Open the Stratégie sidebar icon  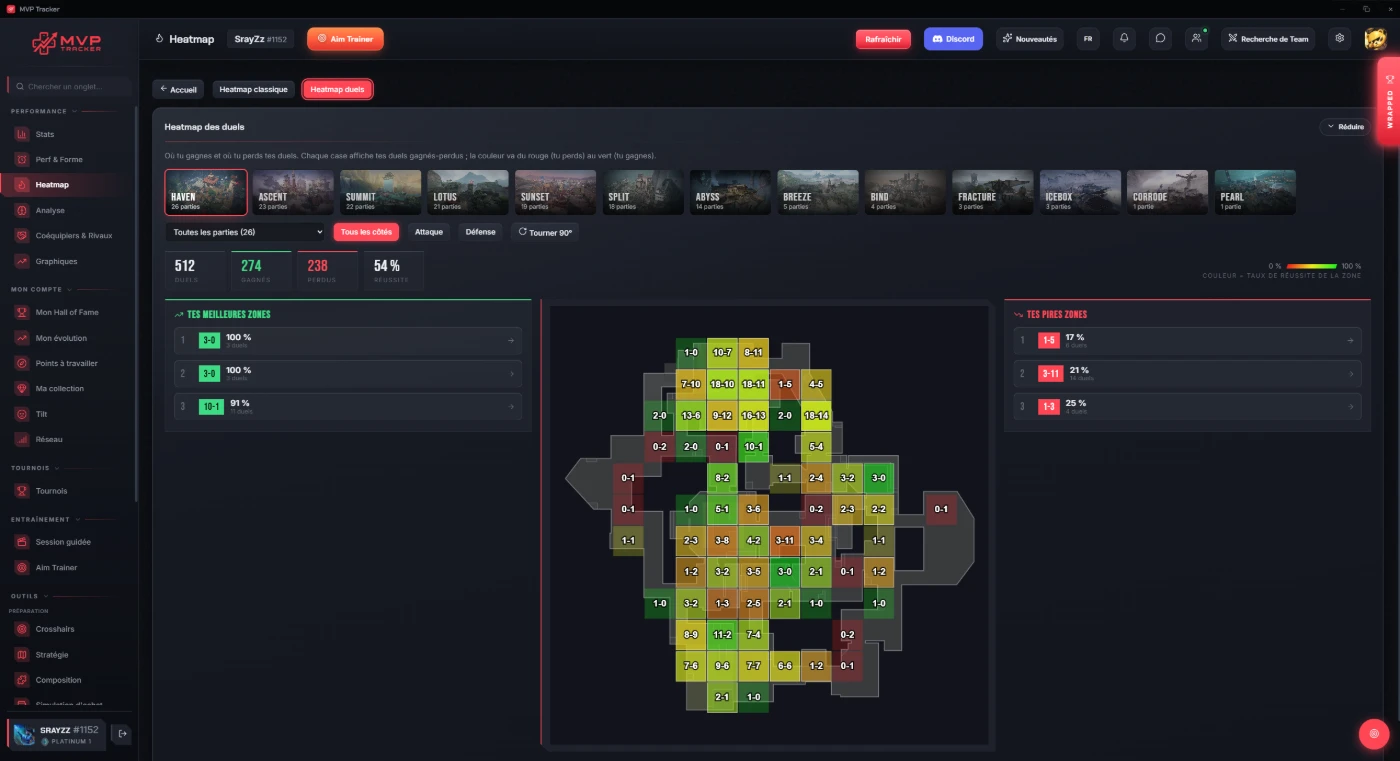click(x=21, y=655)
